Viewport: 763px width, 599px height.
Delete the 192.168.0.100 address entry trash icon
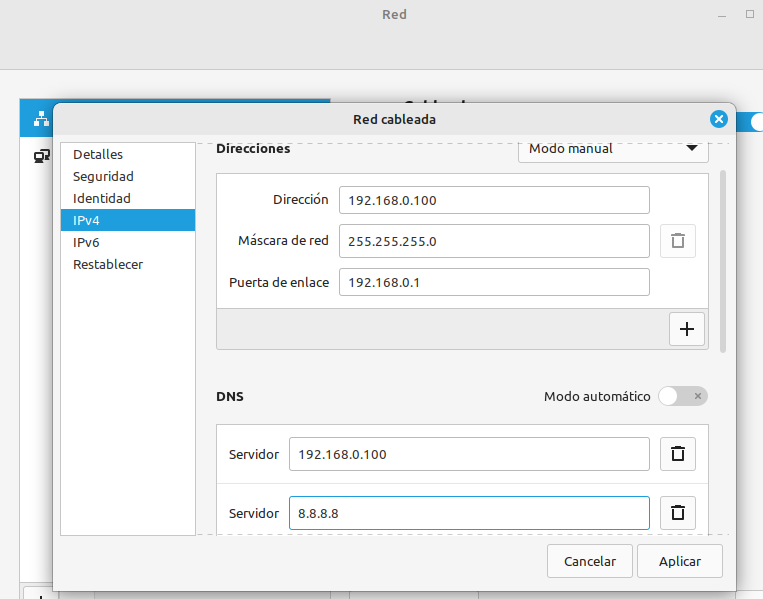[x=677, y=241]
